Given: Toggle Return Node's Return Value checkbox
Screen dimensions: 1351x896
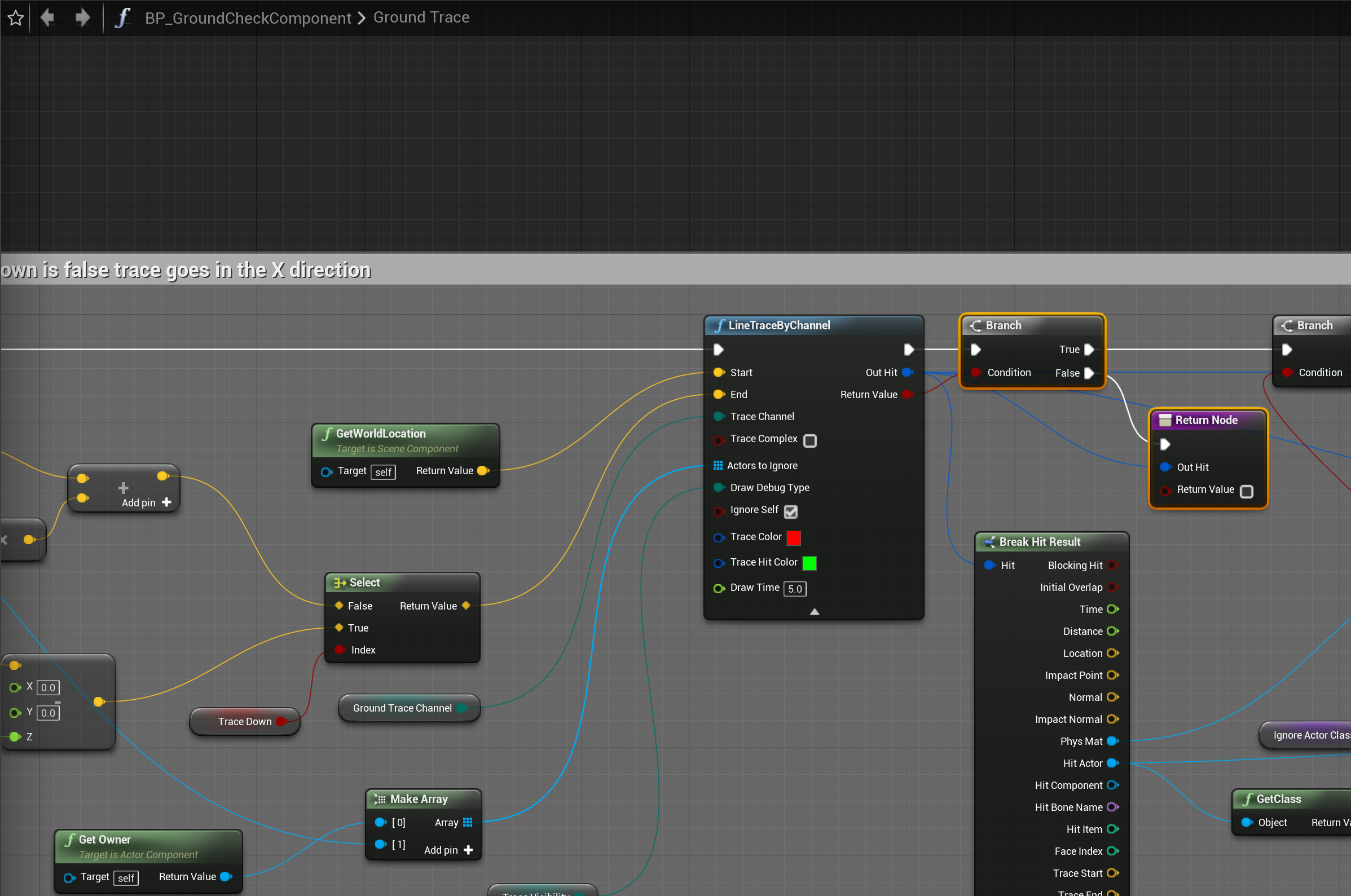Looking at the screenshot, I should [1247, 492].
